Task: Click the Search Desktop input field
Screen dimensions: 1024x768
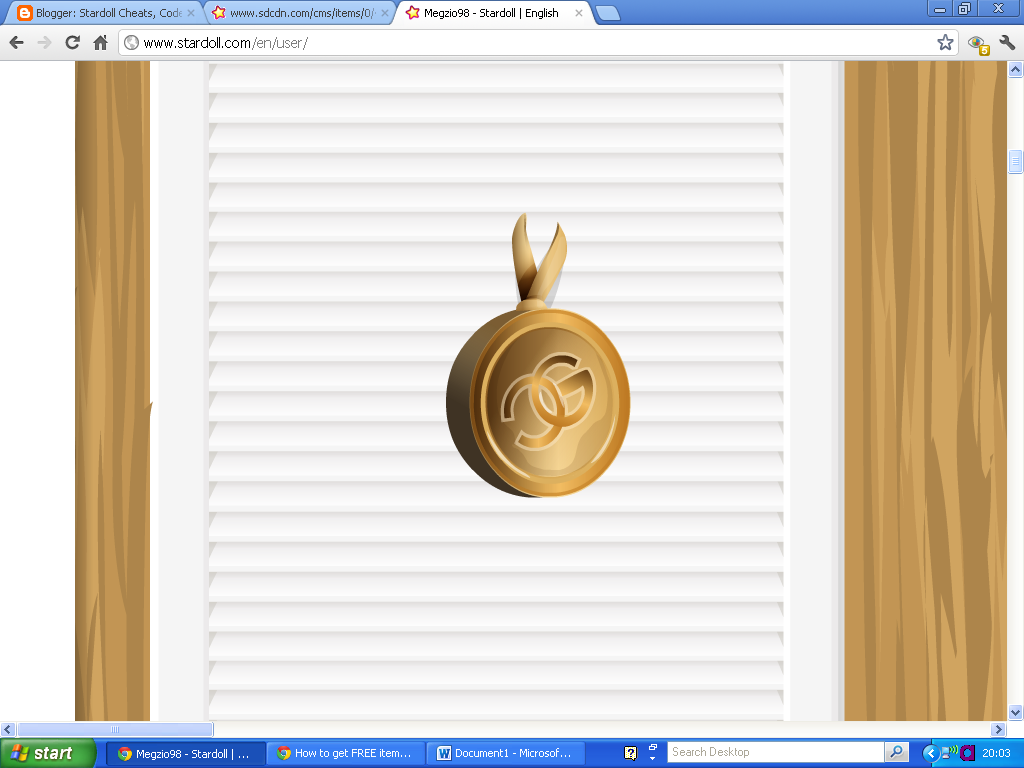Action: [x=776, y=752]
